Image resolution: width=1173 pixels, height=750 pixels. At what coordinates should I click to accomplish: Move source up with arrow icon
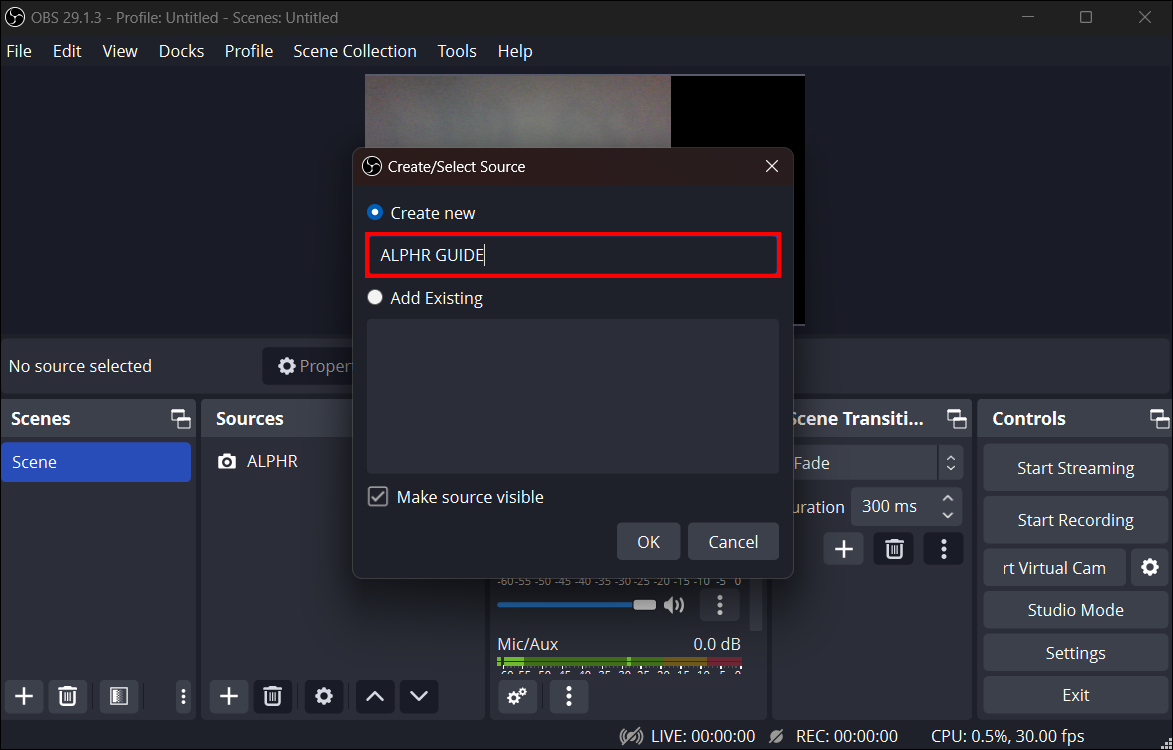pyautogui.click(x=375, y=696)
